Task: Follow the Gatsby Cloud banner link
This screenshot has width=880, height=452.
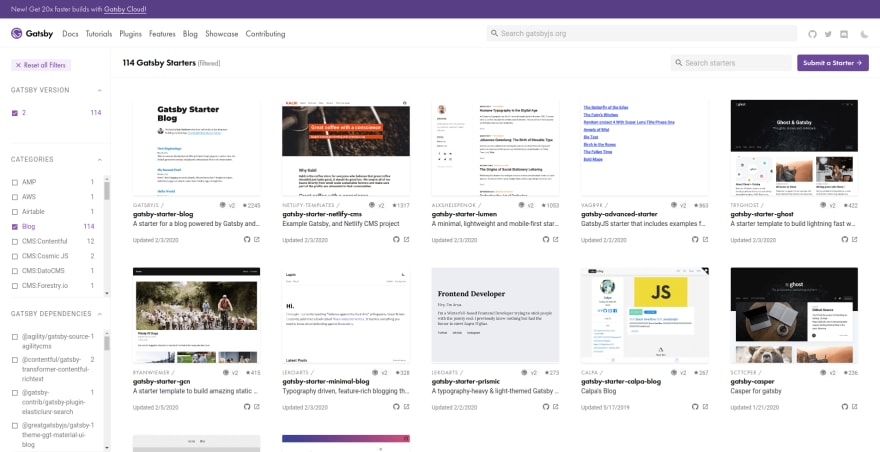Action: pos(125,10)
